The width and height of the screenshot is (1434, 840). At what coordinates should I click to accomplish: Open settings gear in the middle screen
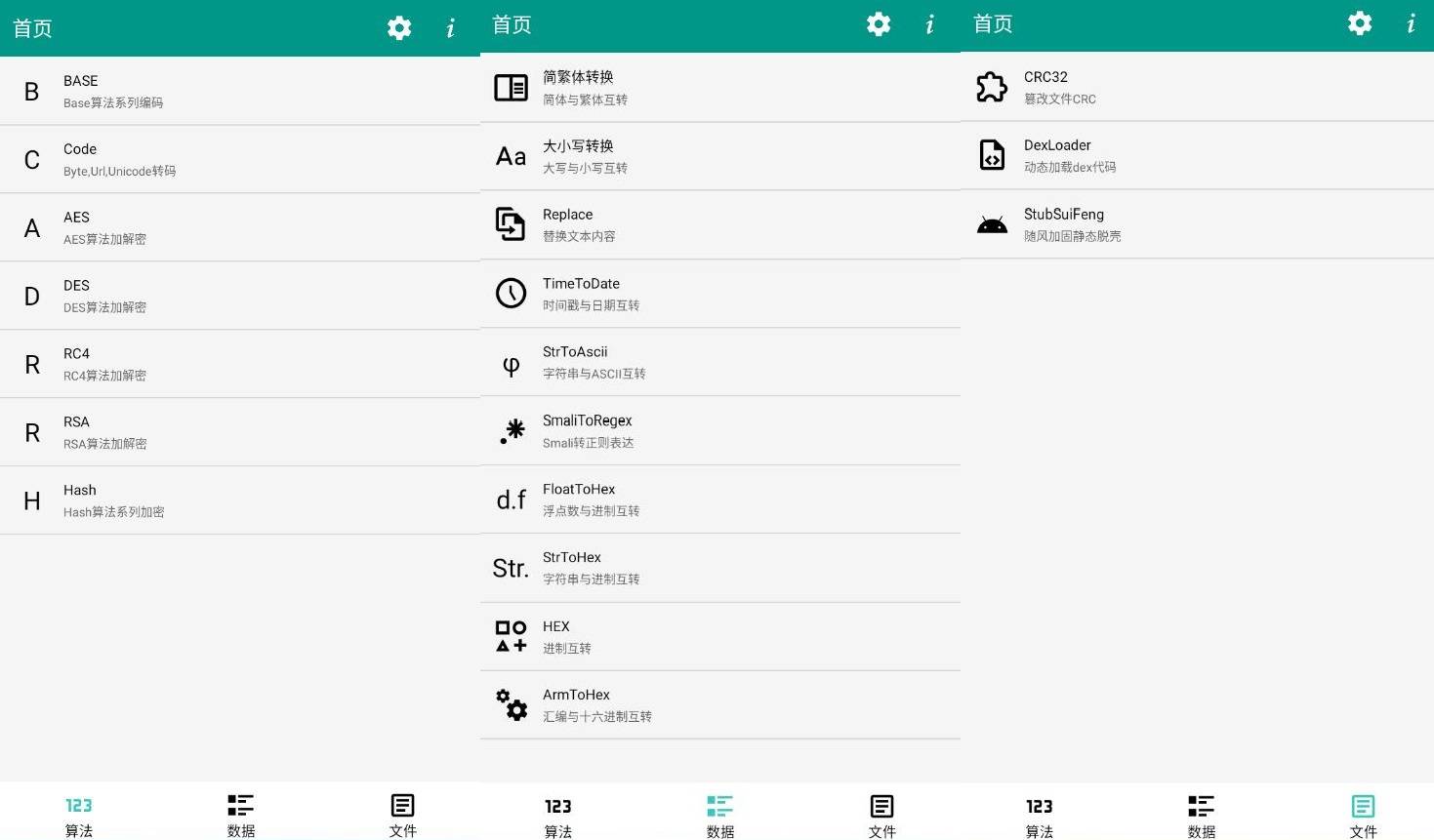coord(879,24)
